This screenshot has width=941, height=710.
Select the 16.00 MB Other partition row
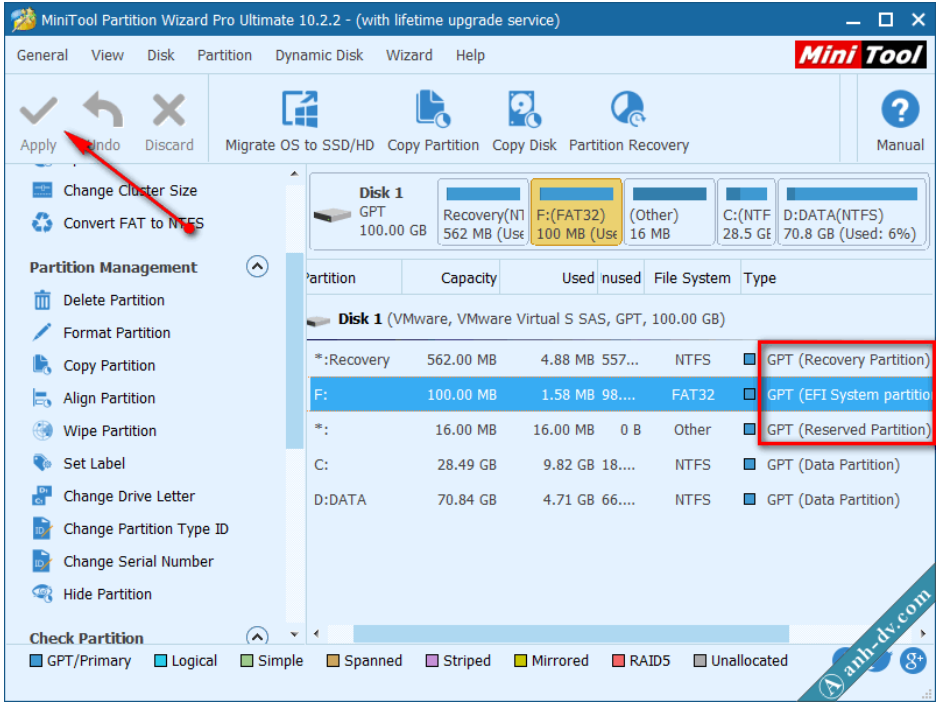pyautogui.click(x=621, y=429)
